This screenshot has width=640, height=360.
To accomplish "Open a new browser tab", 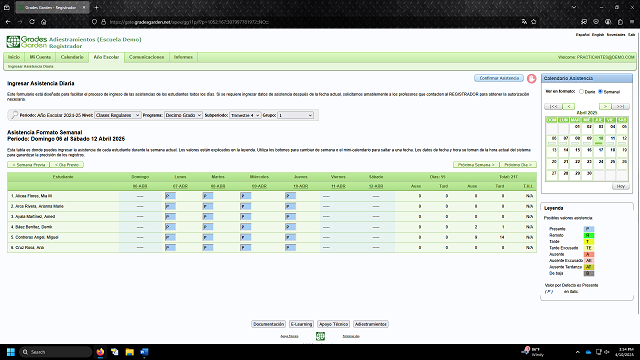I will (x=96, y=7).
